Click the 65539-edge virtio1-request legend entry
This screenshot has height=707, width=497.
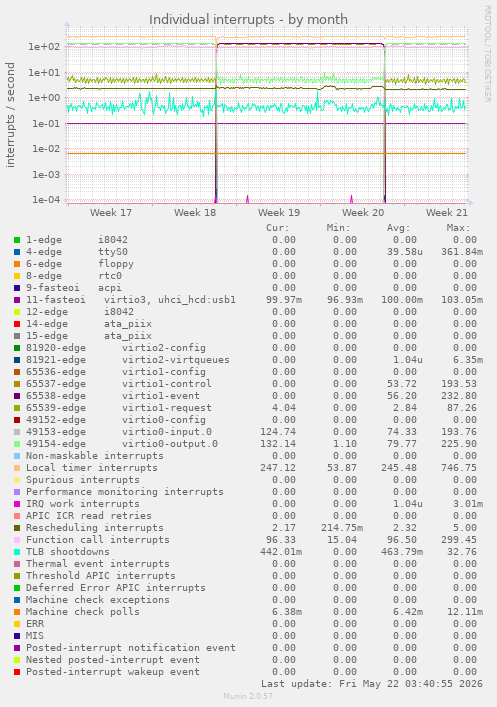pyautogui.click(x=119, y=408)
